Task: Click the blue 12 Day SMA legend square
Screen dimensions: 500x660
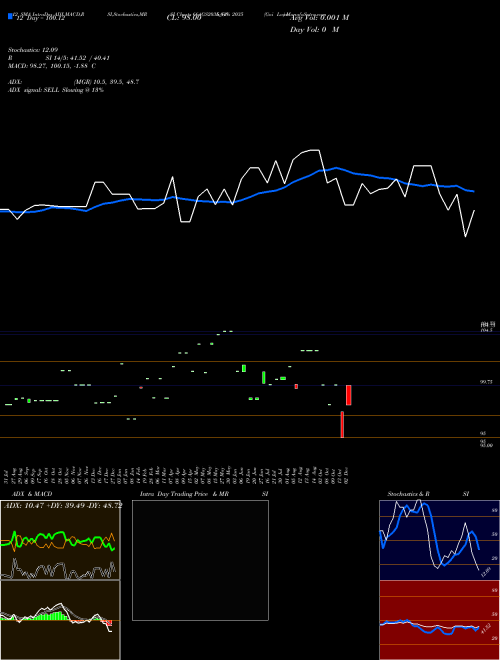Action: click(10, 16)
